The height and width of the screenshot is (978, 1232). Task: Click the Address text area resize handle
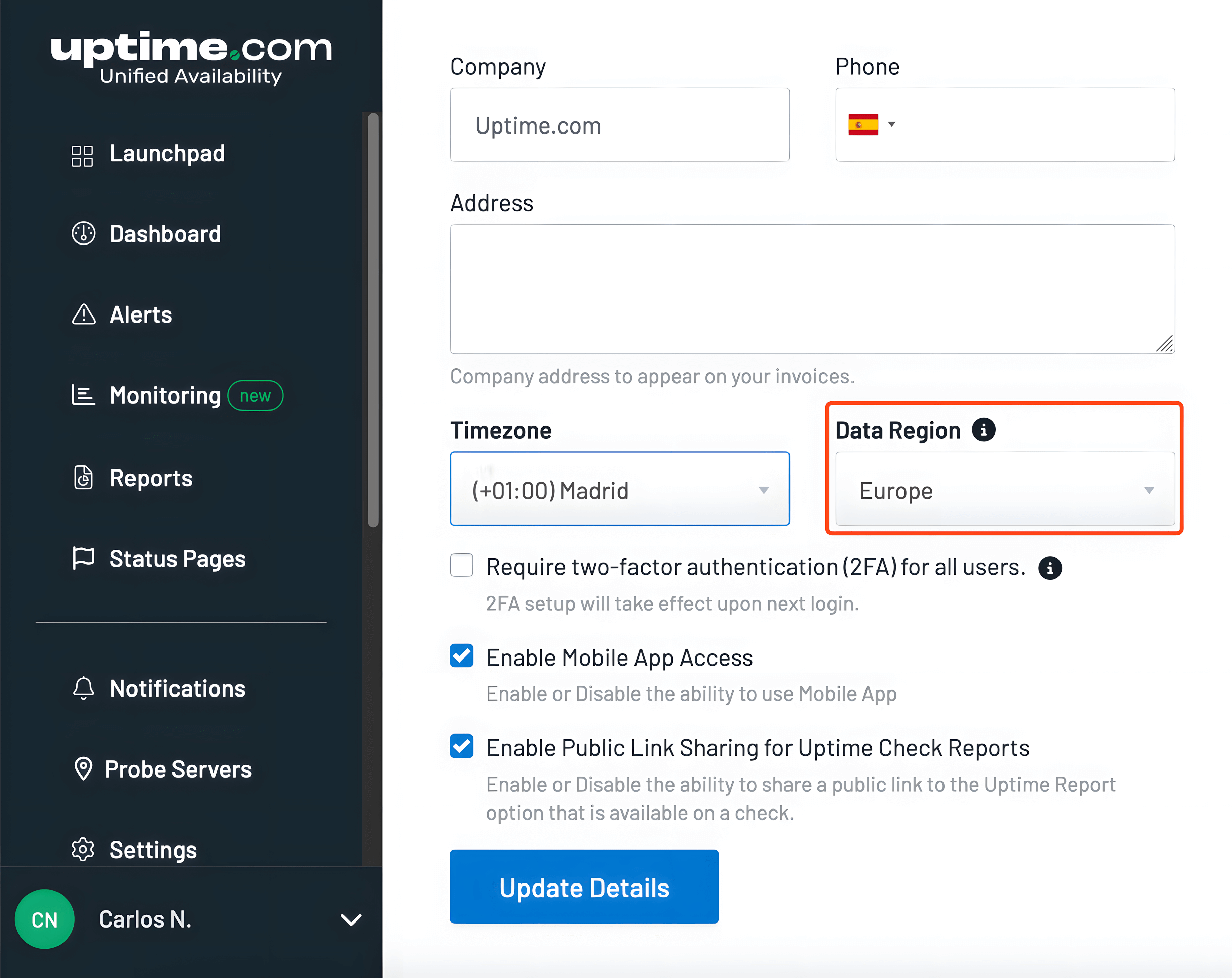[1164, 343]
